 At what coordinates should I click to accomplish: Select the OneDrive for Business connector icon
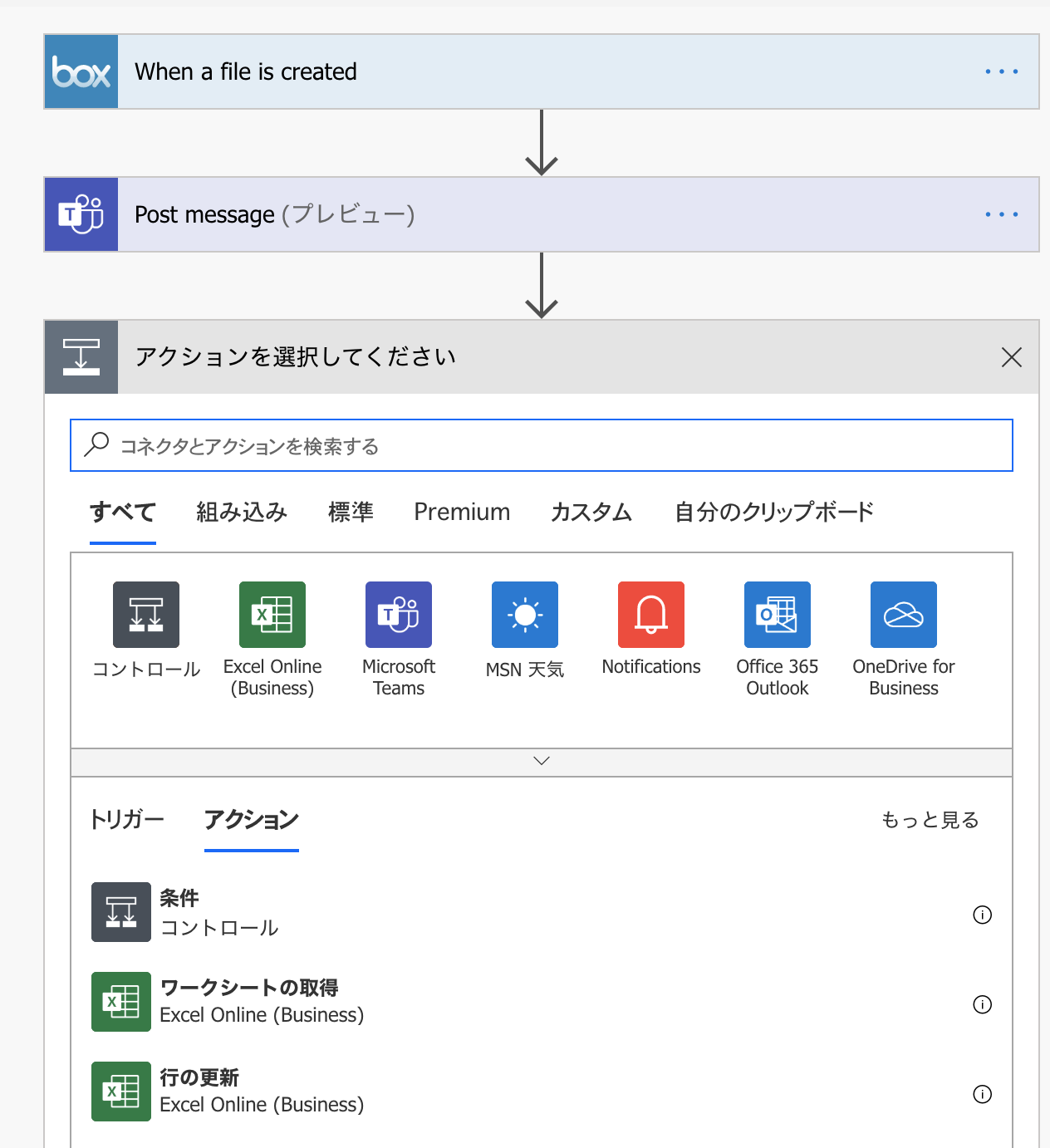pos(904,615)
